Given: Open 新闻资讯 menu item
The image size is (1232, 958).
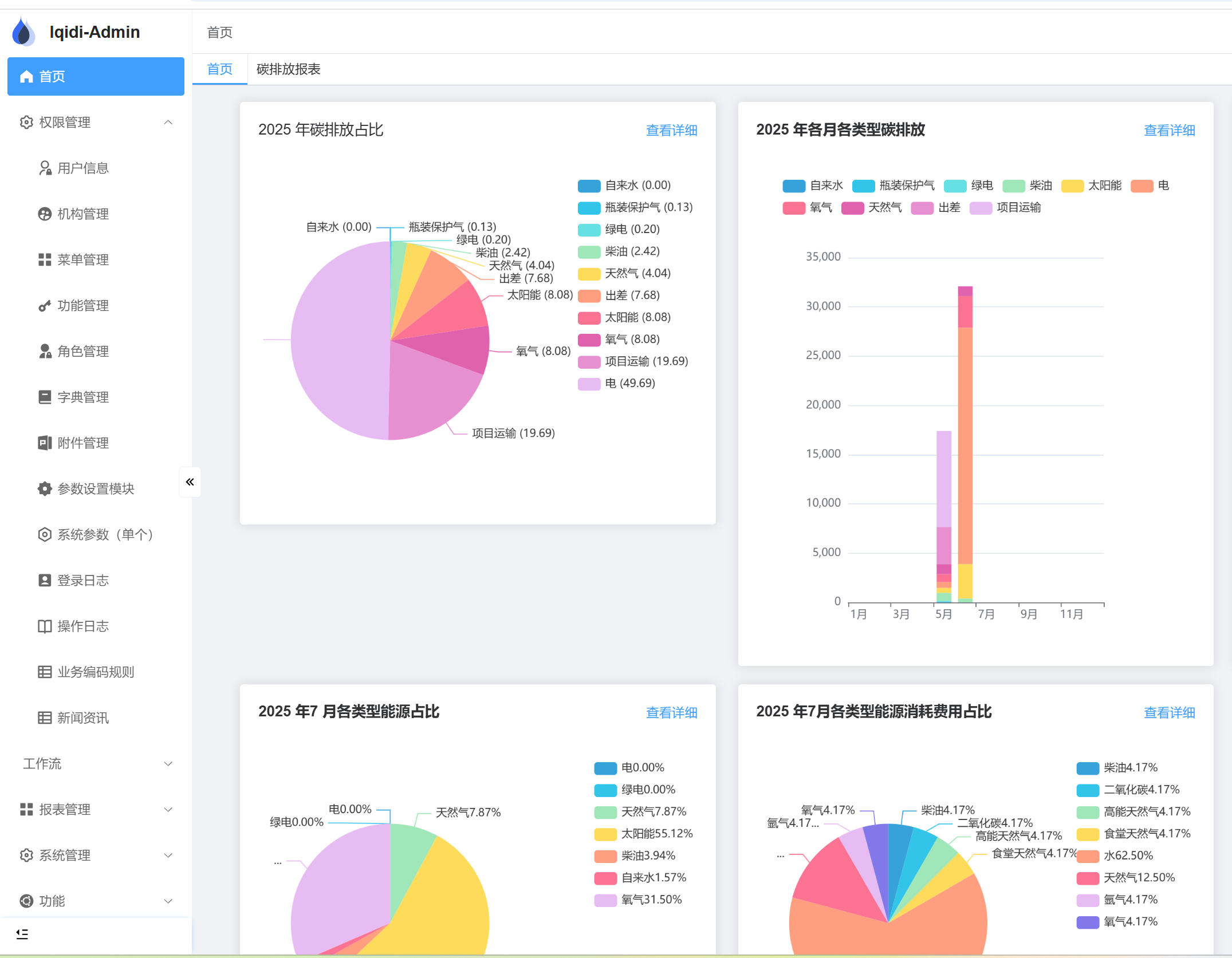Looking at the screenshot, I should [83, 717].
